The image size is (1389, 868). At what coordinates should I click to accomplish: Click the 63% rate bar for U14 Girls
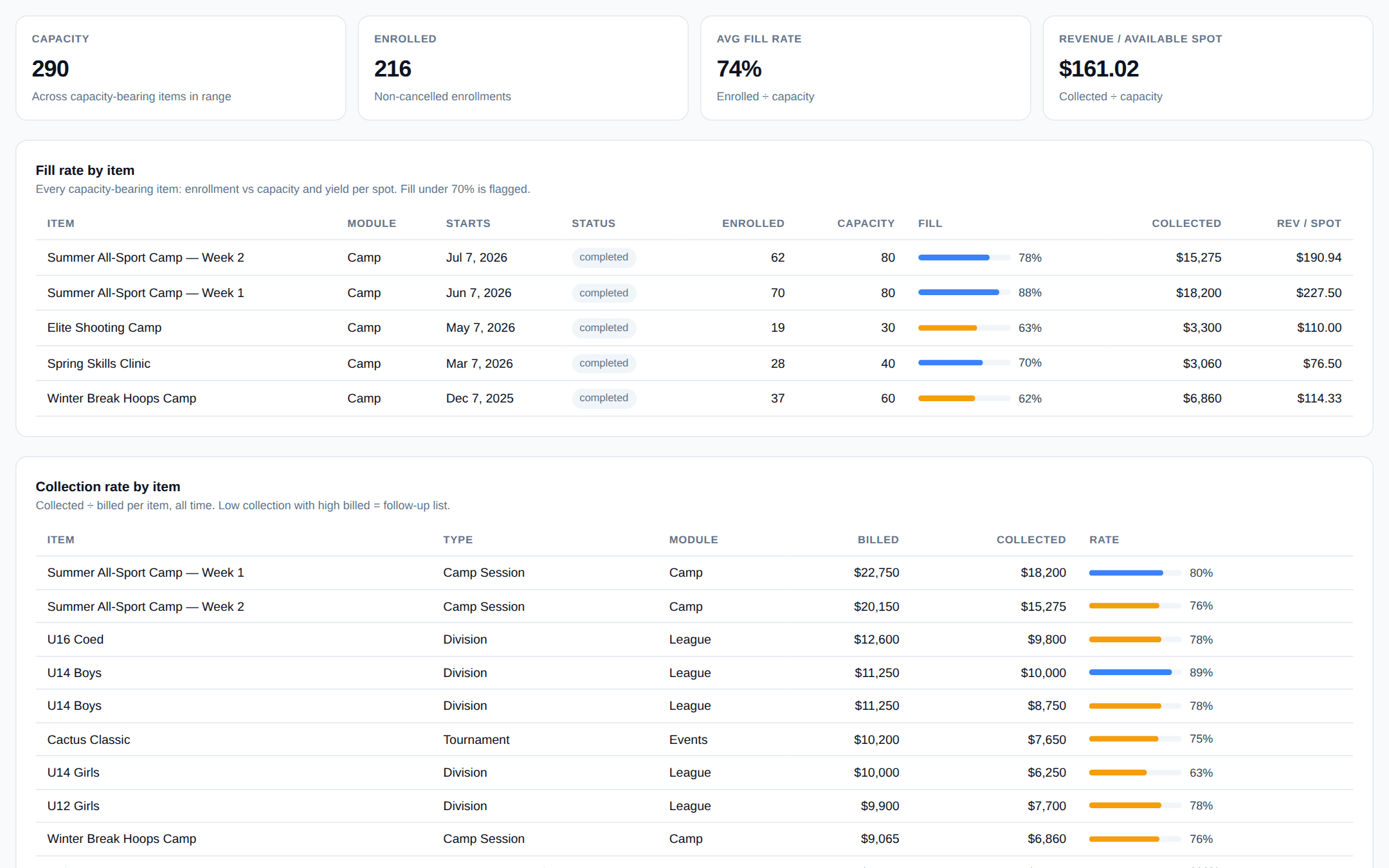(1135, 772)
